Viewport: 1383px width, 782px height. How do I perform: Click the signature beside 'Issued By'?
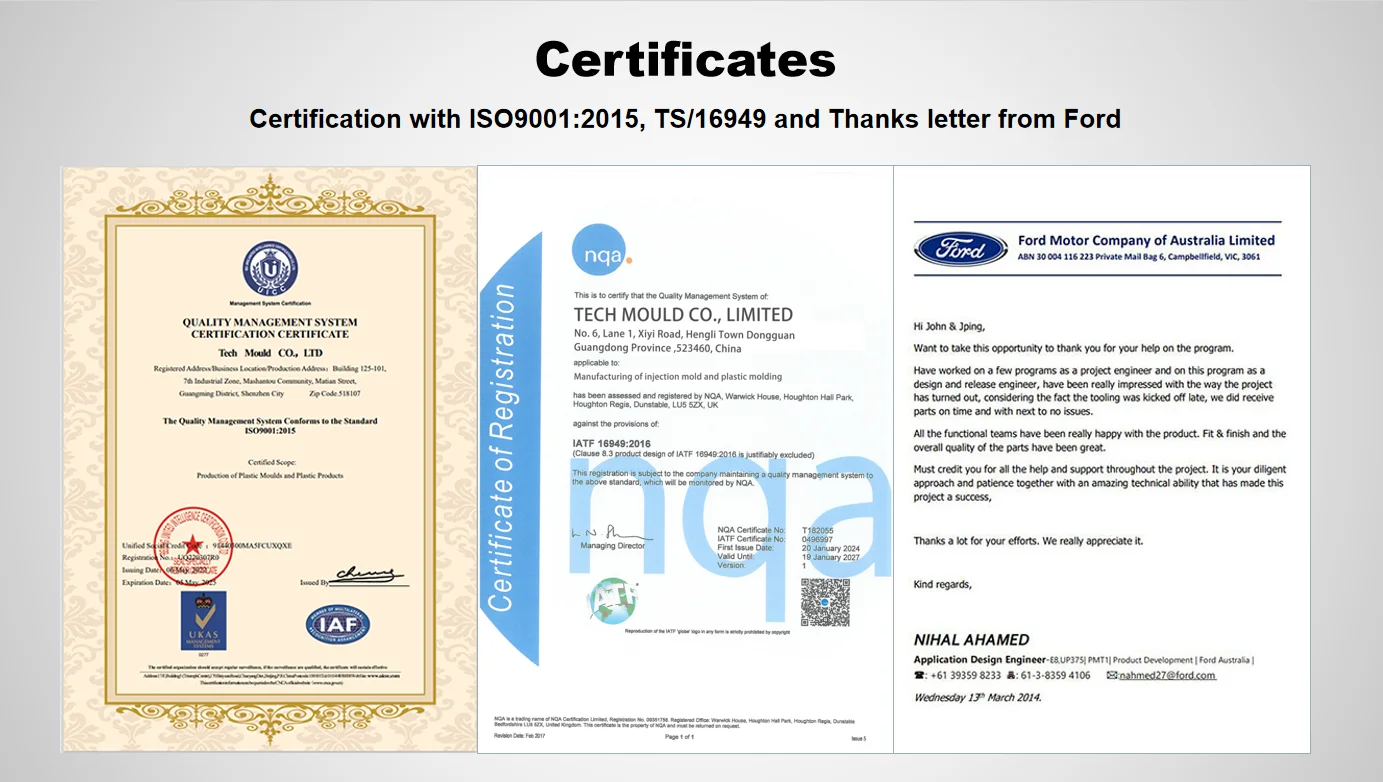(367, 575)
